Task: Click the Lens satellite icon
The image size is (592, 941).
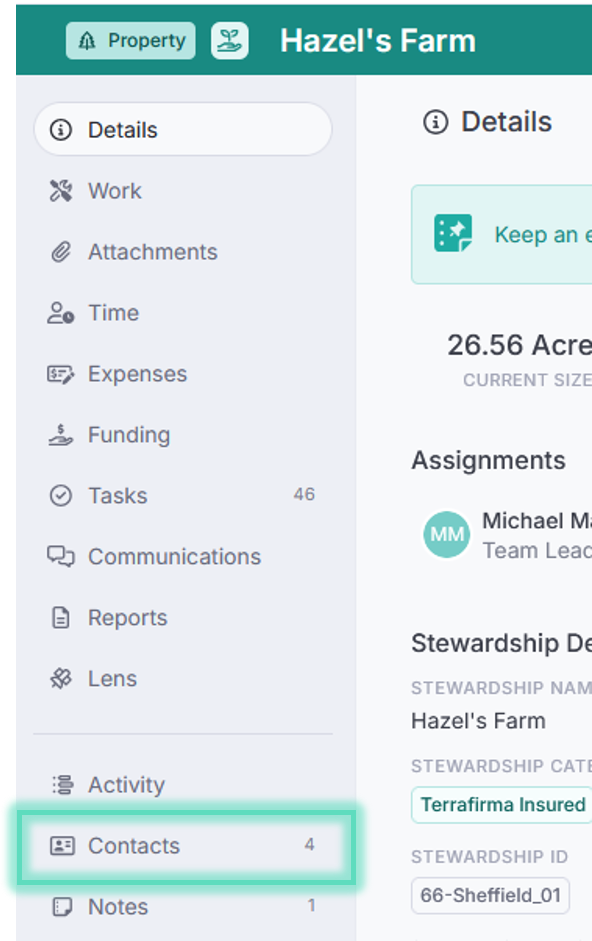Action: click(x=61, y=679)
